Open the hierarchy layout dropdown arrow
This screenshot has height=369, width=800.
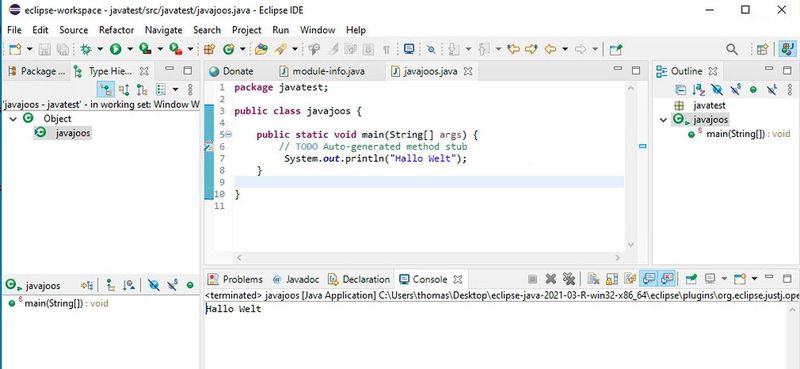tap(175, 90)
